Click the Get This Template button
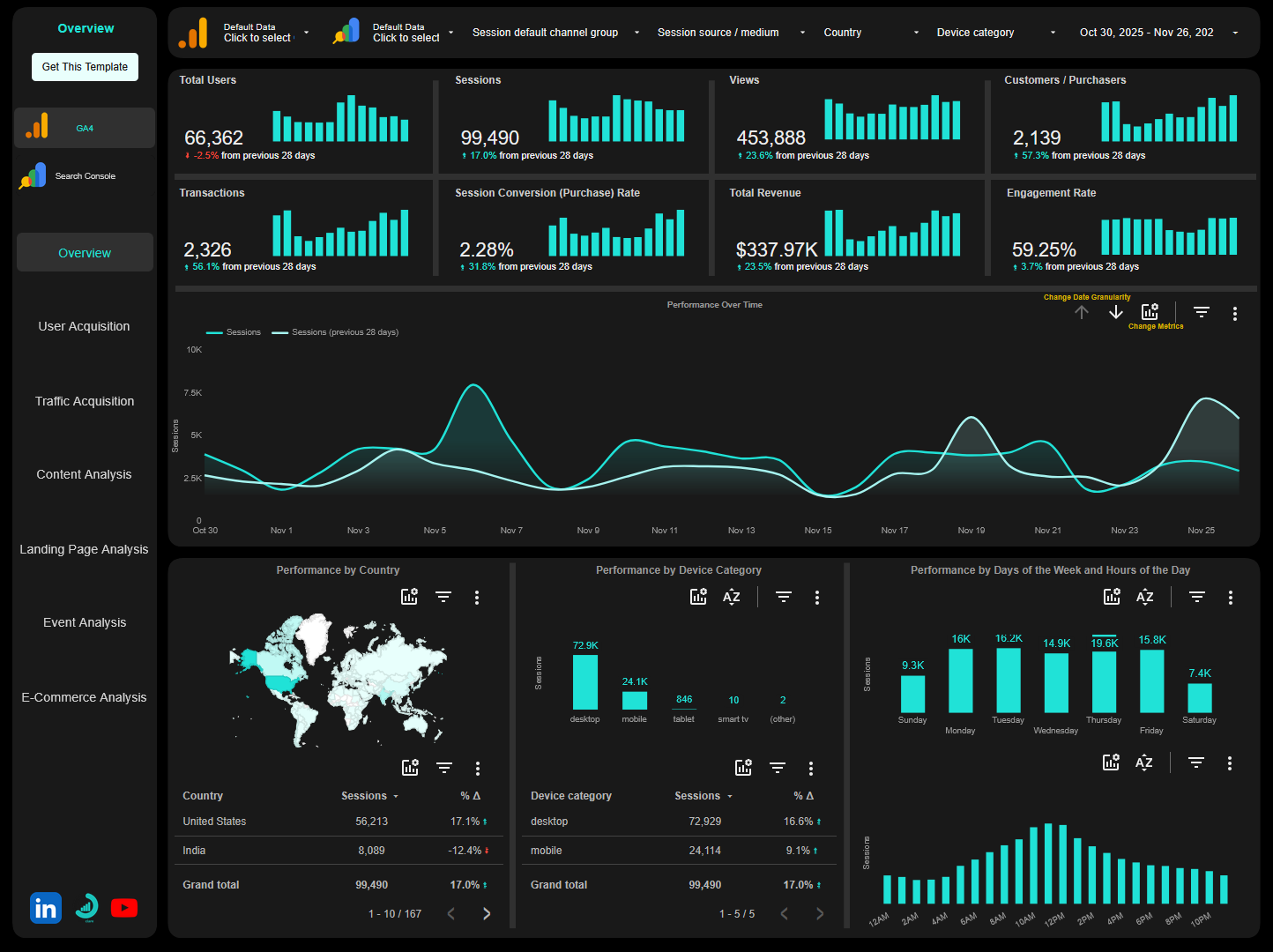Image resolution: width=1273 pixels, height=952 pixels. pyautogui.click(x=85, y=66)
